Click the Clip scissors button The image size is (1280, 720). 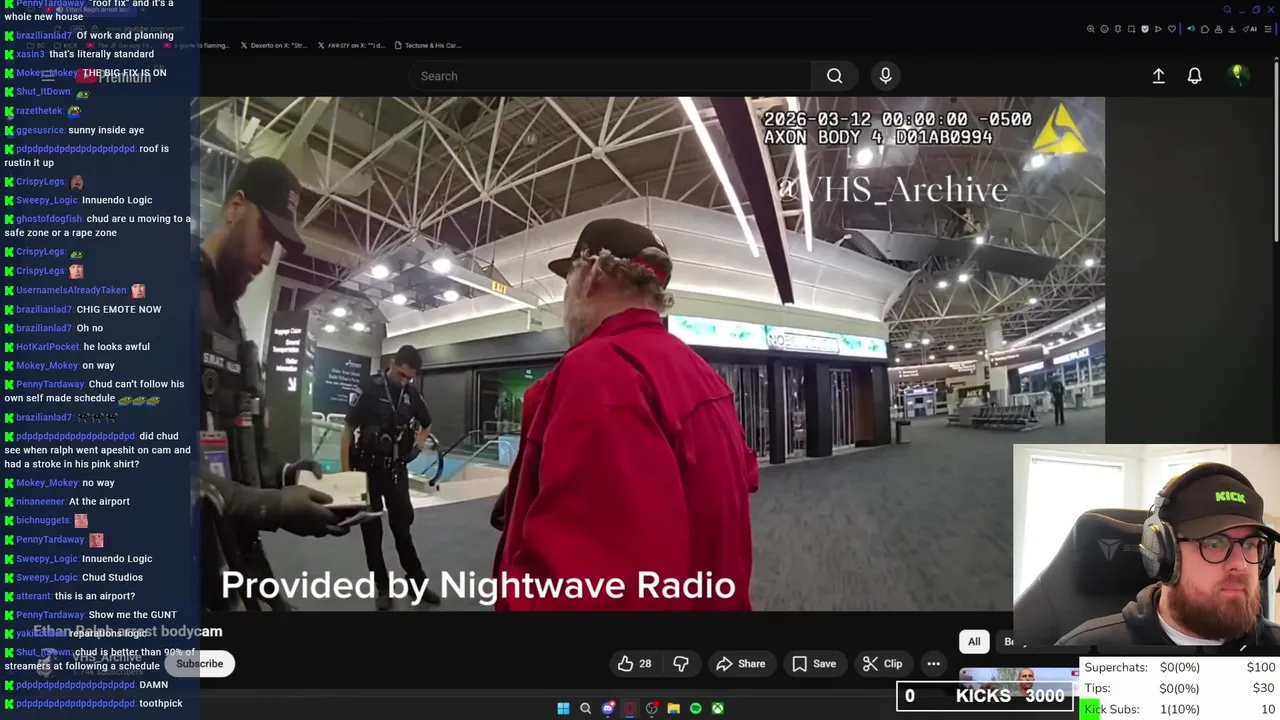882,664
